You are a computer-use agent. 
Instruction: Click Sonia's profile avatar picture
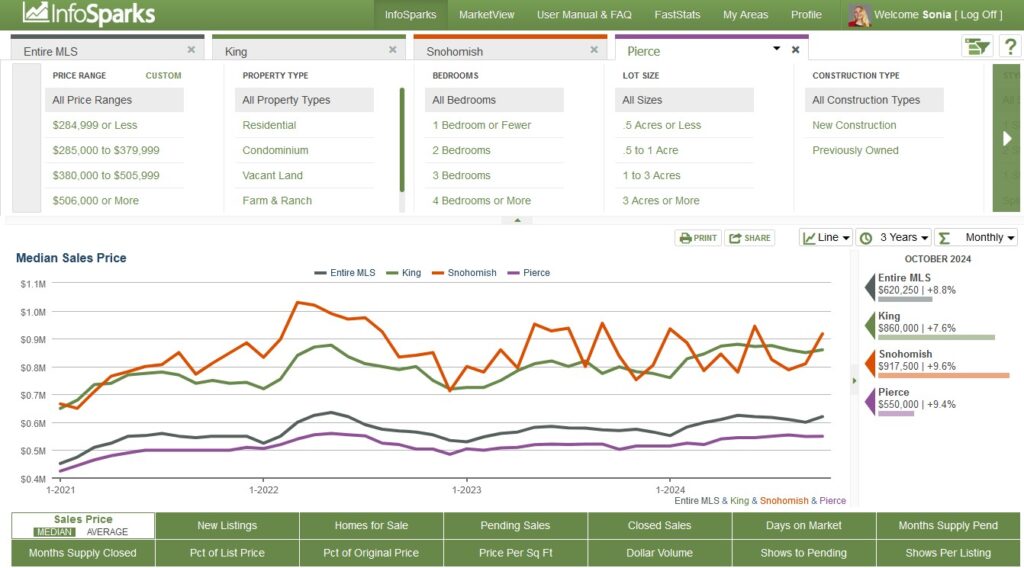pyautogui.click(x=858, y=15)
